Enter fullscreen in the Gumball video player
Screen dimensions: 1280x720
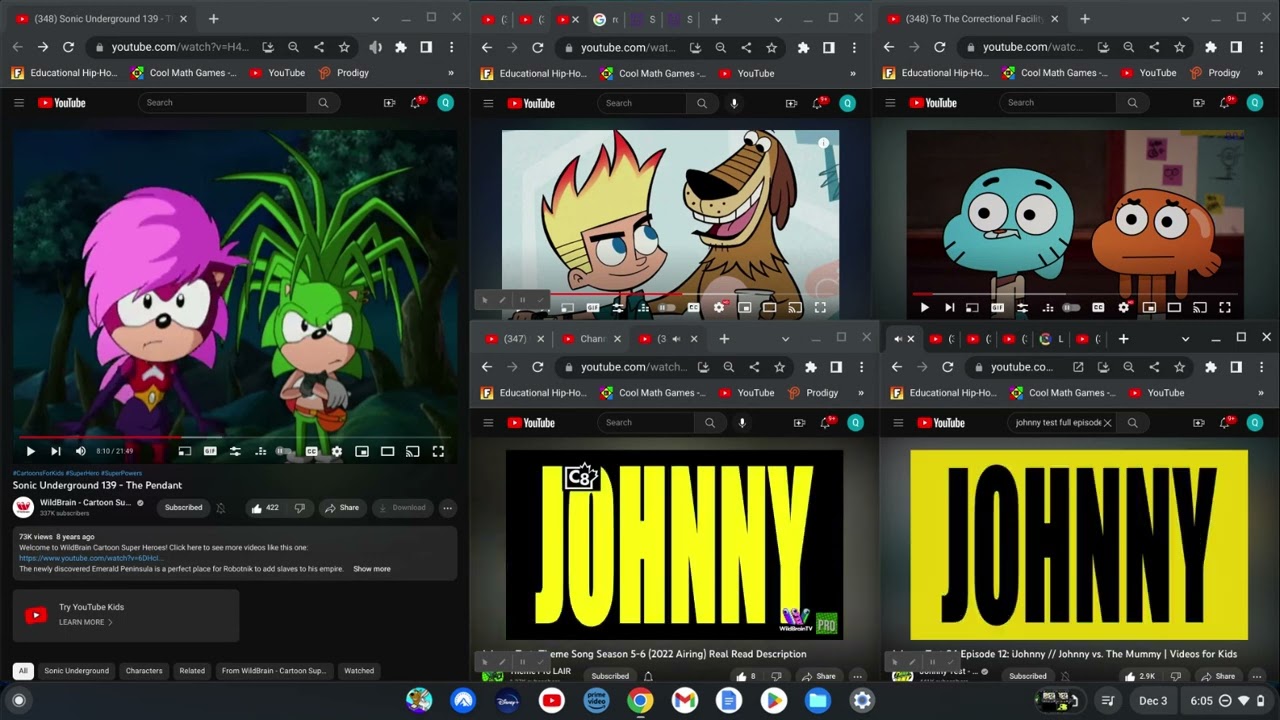click(1225, 307)
